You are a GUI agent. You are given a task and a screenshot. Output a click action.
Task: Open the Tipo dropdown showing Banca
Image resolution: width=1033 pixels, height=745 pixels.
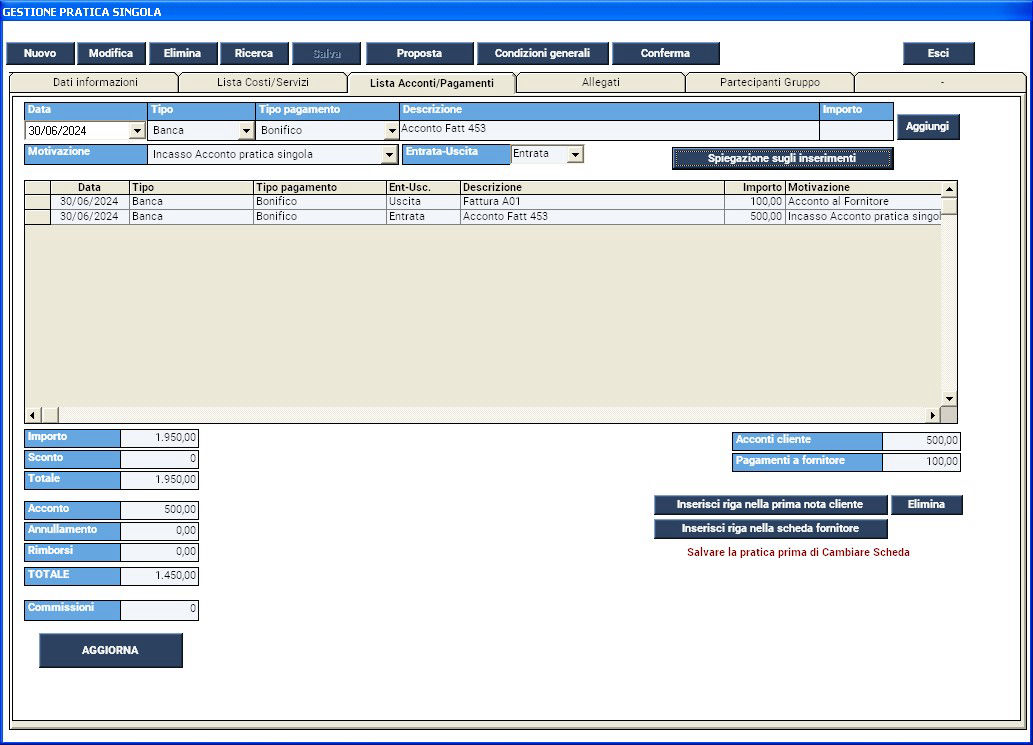pos(246,131)
